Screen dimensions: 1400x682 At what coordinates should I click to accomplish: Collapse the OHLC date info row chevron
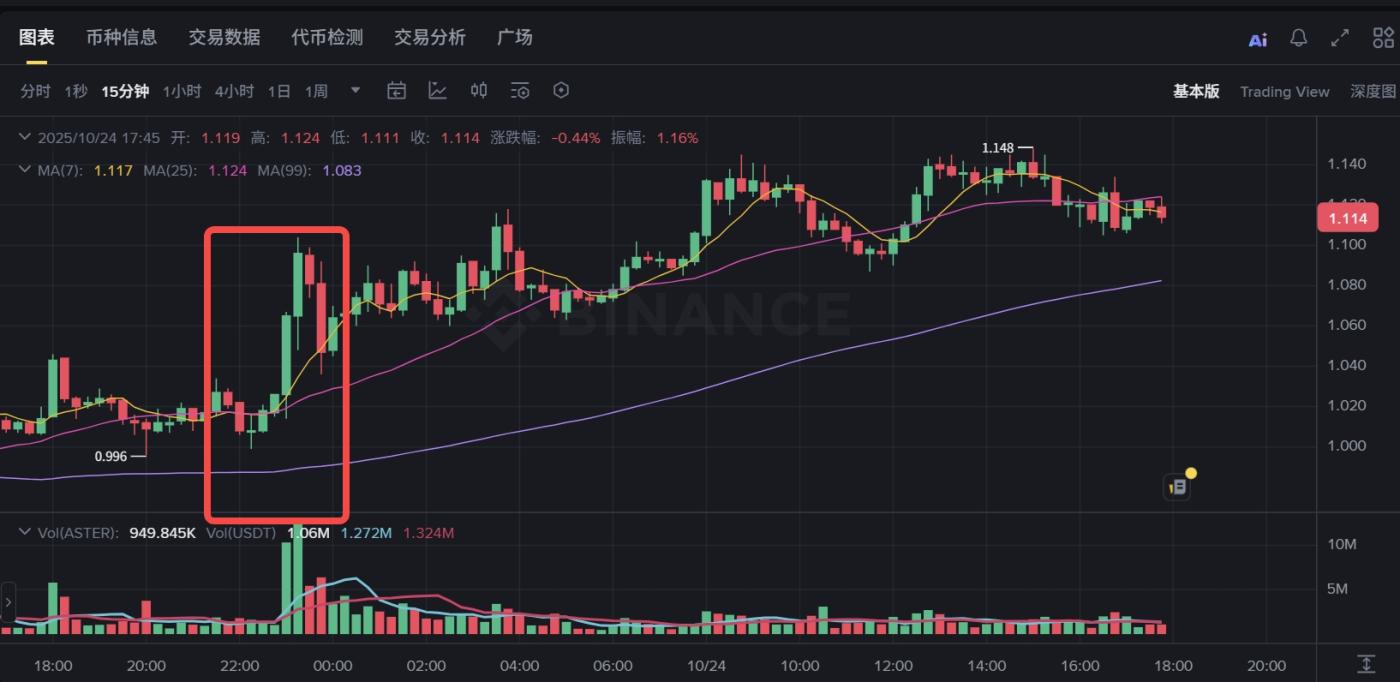coord(26,138)
